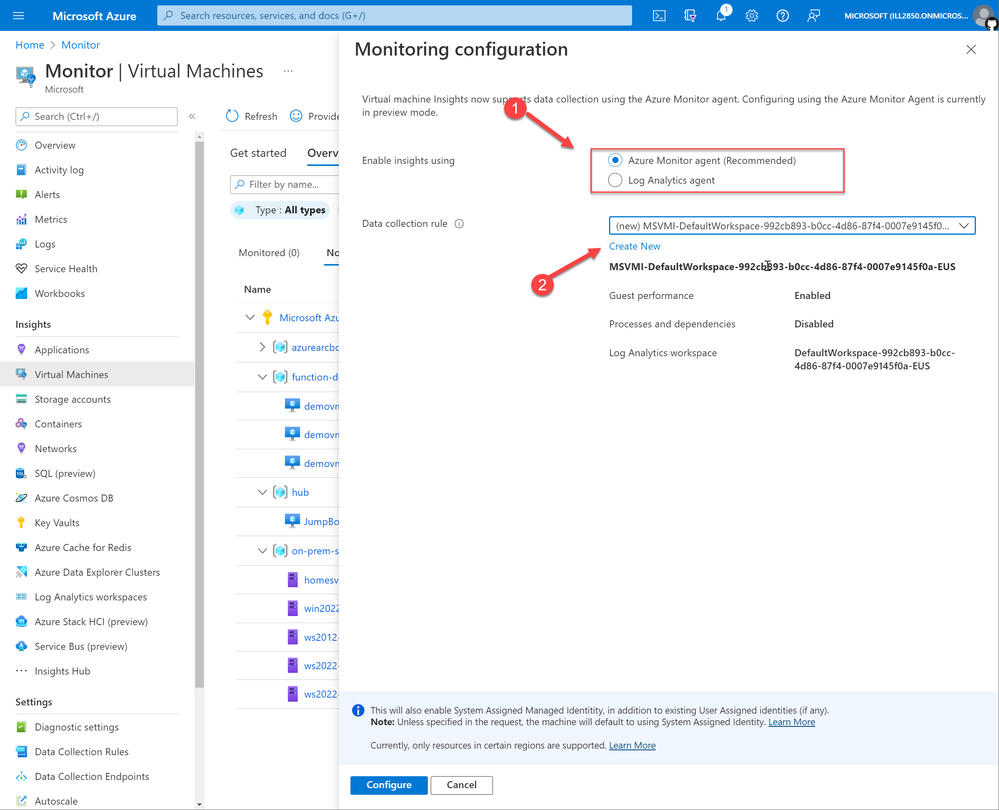Open the Help question mark icon
This screenshot has width=999, height=810.
pyautogui.click(x=782, y=16)
